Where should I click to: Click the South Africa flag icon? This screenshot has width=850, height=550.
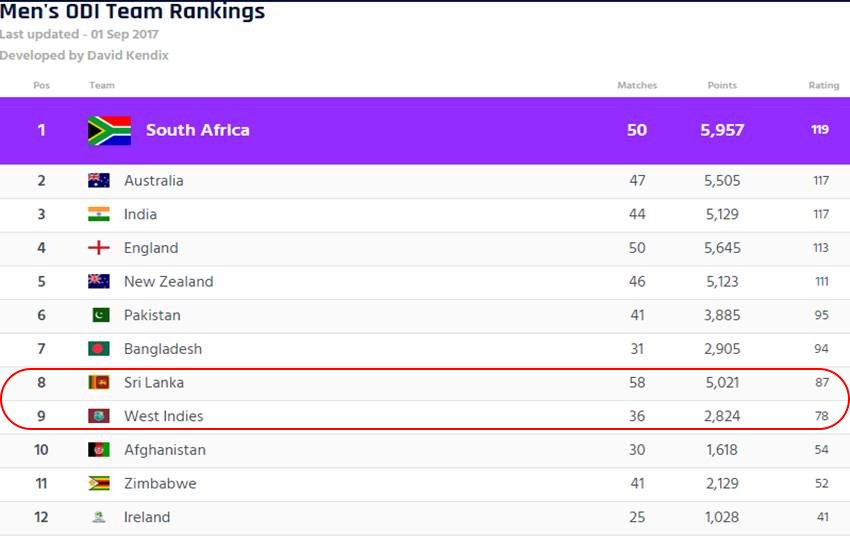[110, 131]
